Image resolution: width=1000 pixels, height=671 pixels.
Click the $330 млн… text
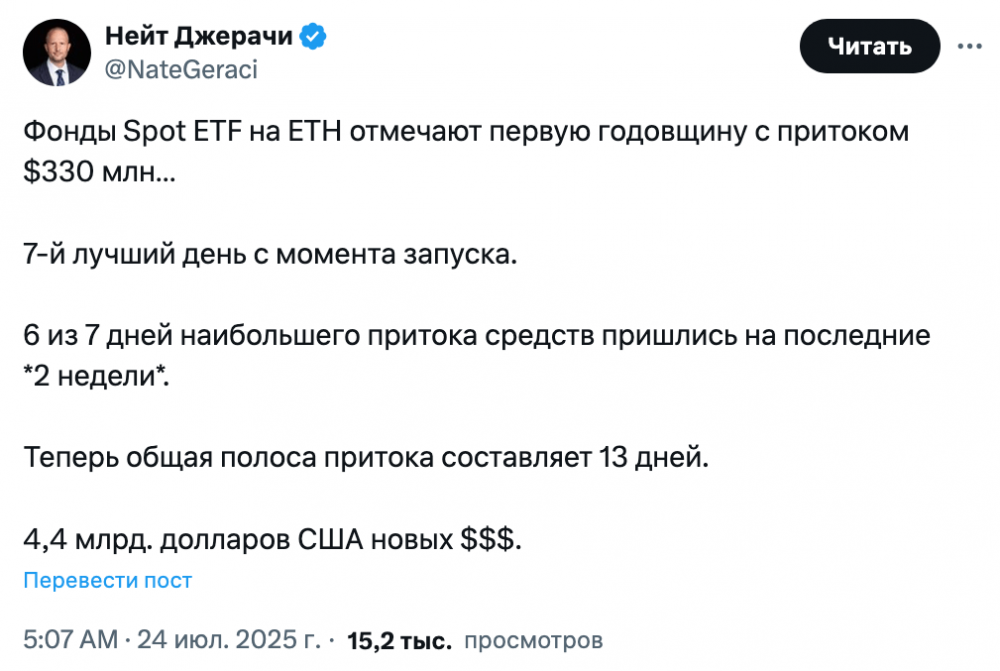coord(99,172)
